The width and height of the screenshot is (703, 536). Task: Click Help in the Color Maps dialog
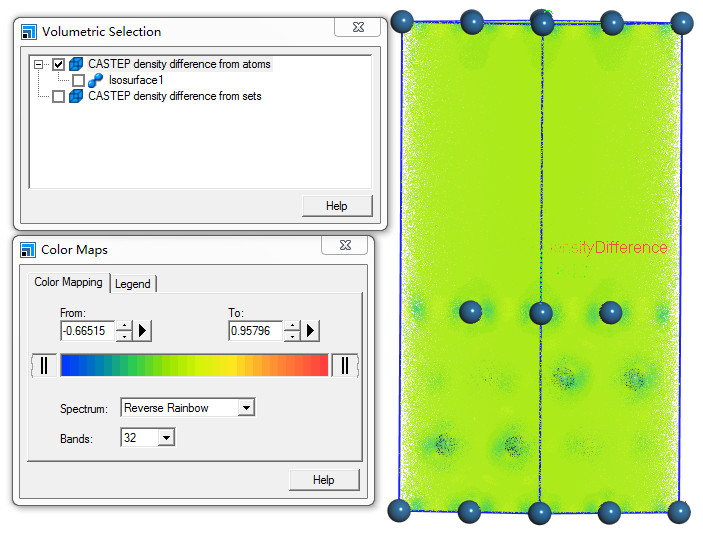[x=323, y=480]
